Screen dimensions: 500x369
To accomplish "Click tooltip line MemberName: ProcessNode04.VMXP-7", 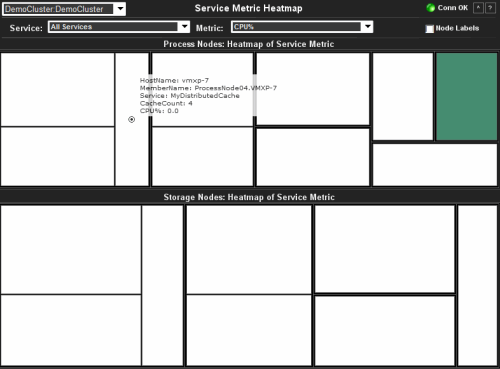I will 208,88.
